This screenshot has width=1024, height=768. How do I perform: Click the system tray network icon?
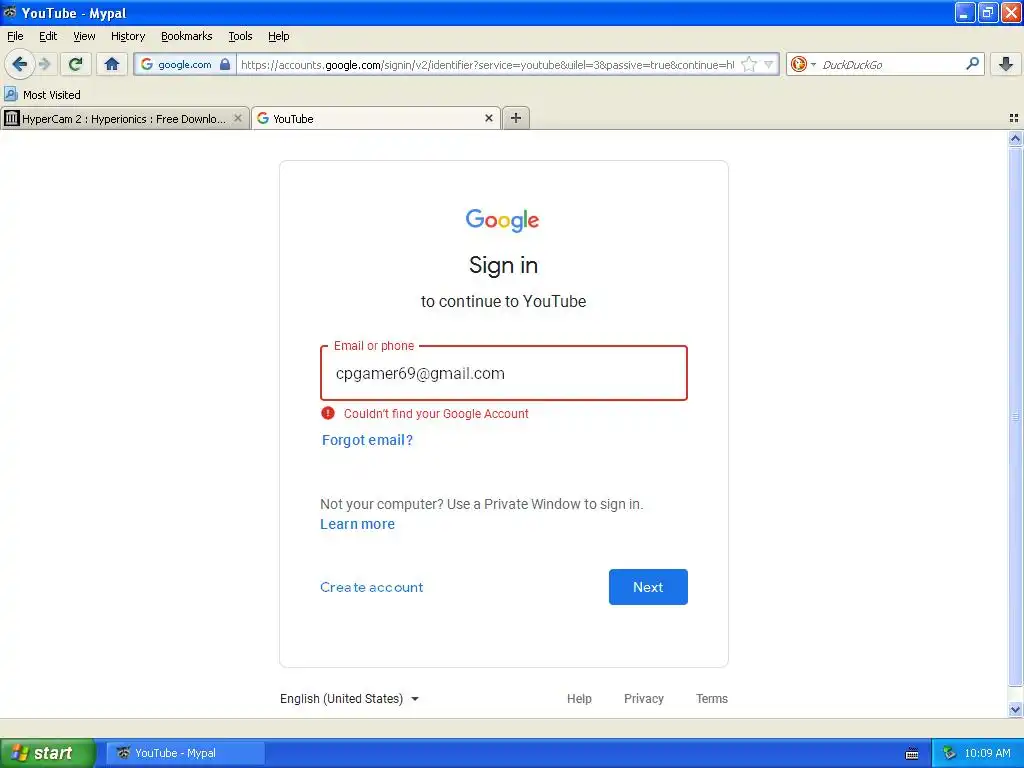tap(949, 753)
